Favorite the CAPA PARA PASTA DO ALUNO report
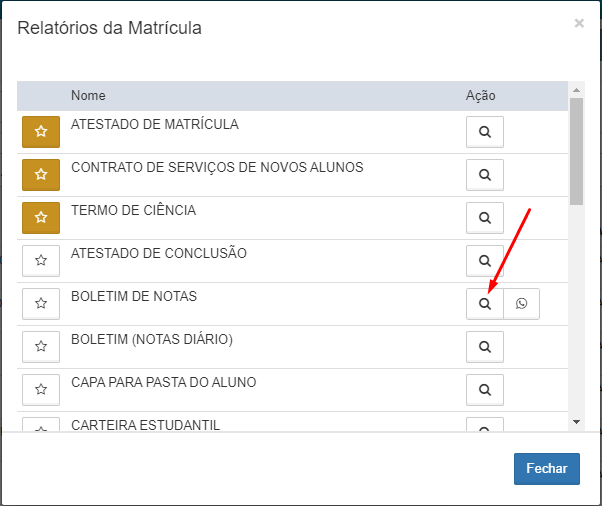602x506 pixels. pyautogui.click(x=41, y=390)
